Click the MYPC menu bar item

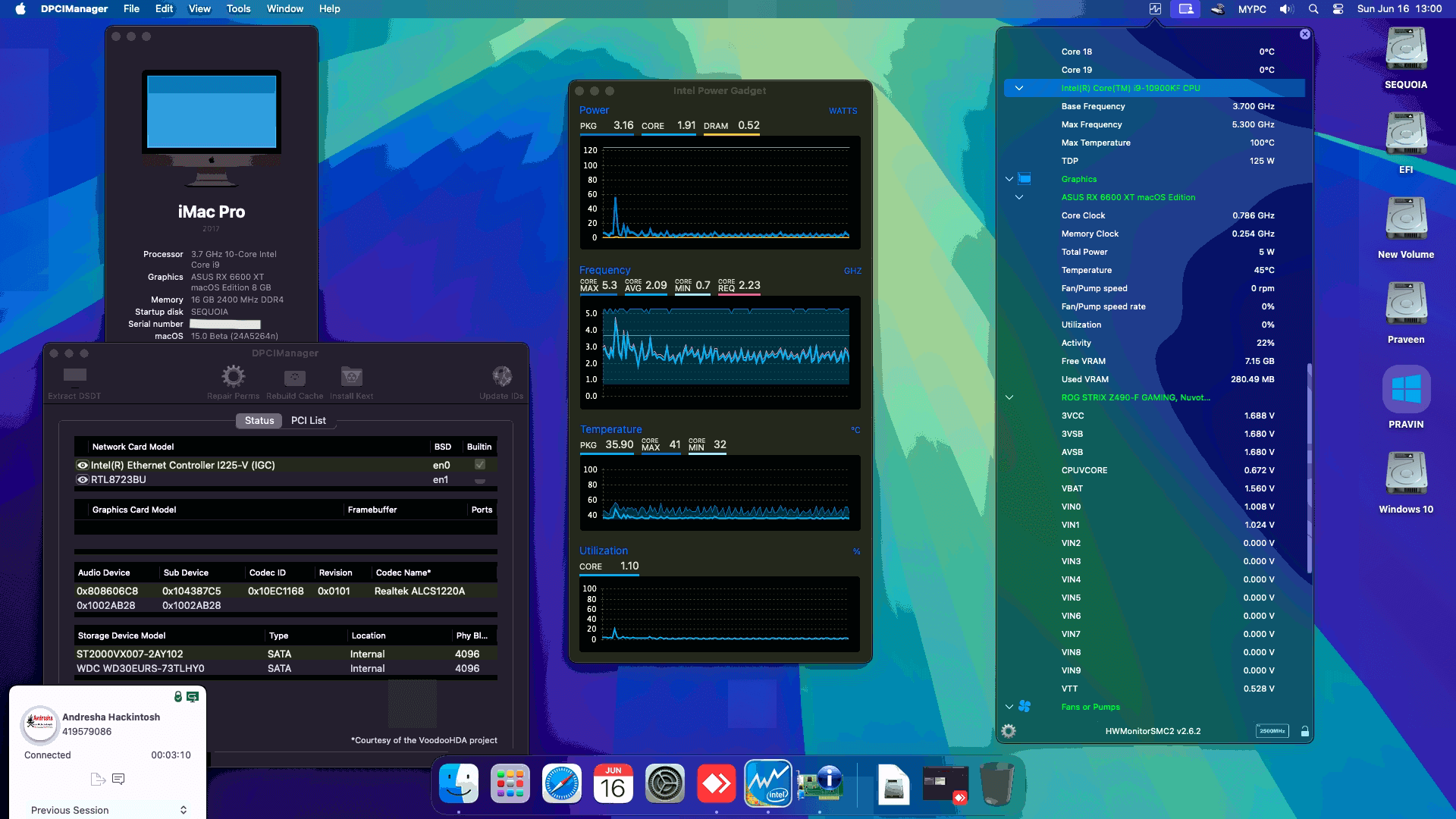click(x=1252, y=9)
